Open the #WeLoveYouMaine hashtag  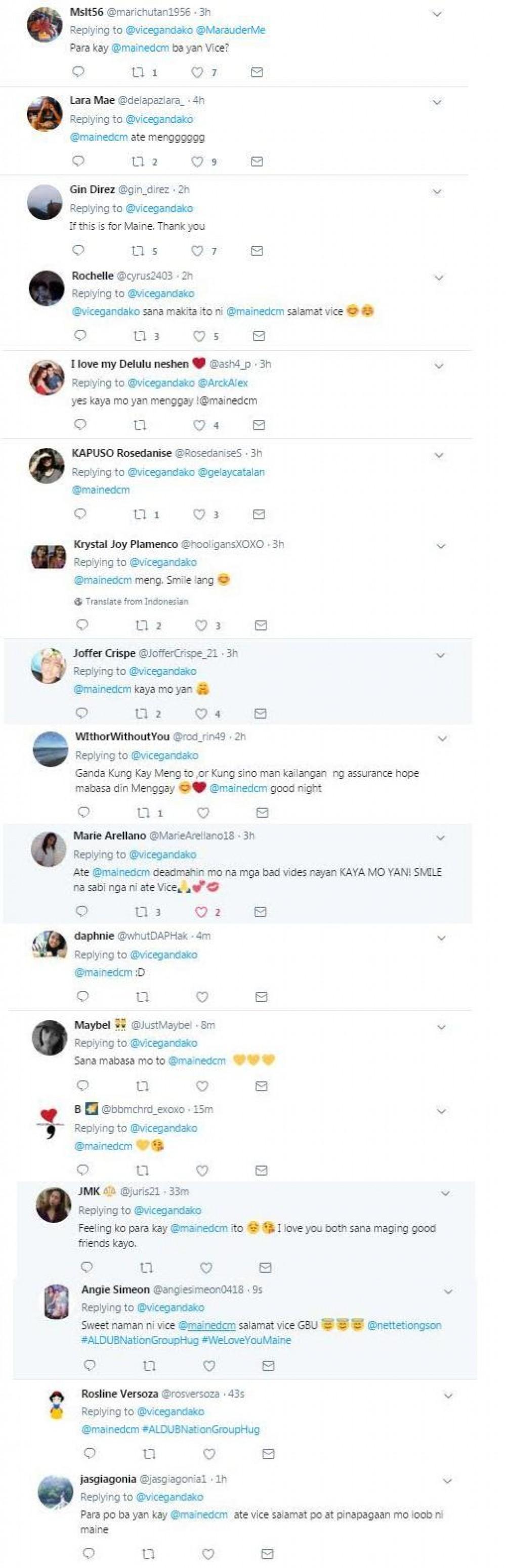click(x=249, y=1340)
